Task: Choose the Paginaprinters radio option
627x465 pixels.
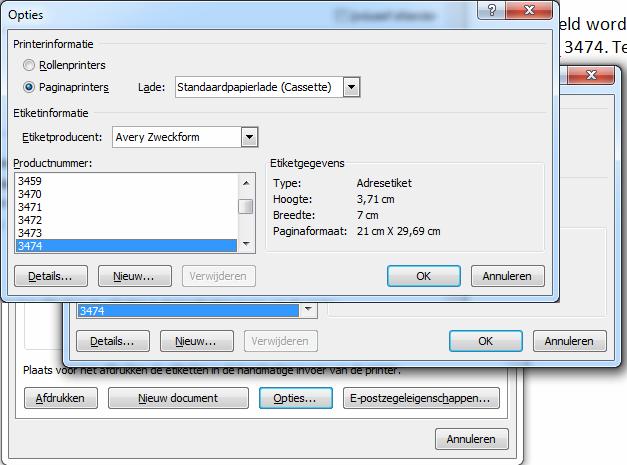Action: coord(29,87)
